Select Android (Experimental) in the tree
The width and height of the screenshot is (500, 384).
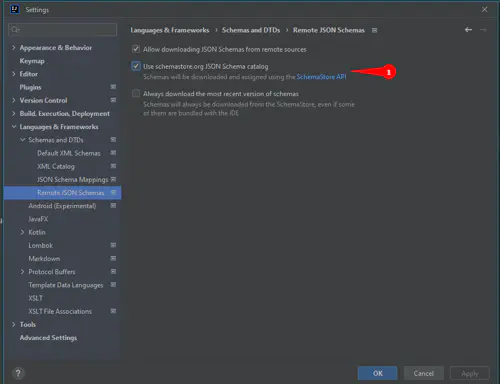(62, 206)
